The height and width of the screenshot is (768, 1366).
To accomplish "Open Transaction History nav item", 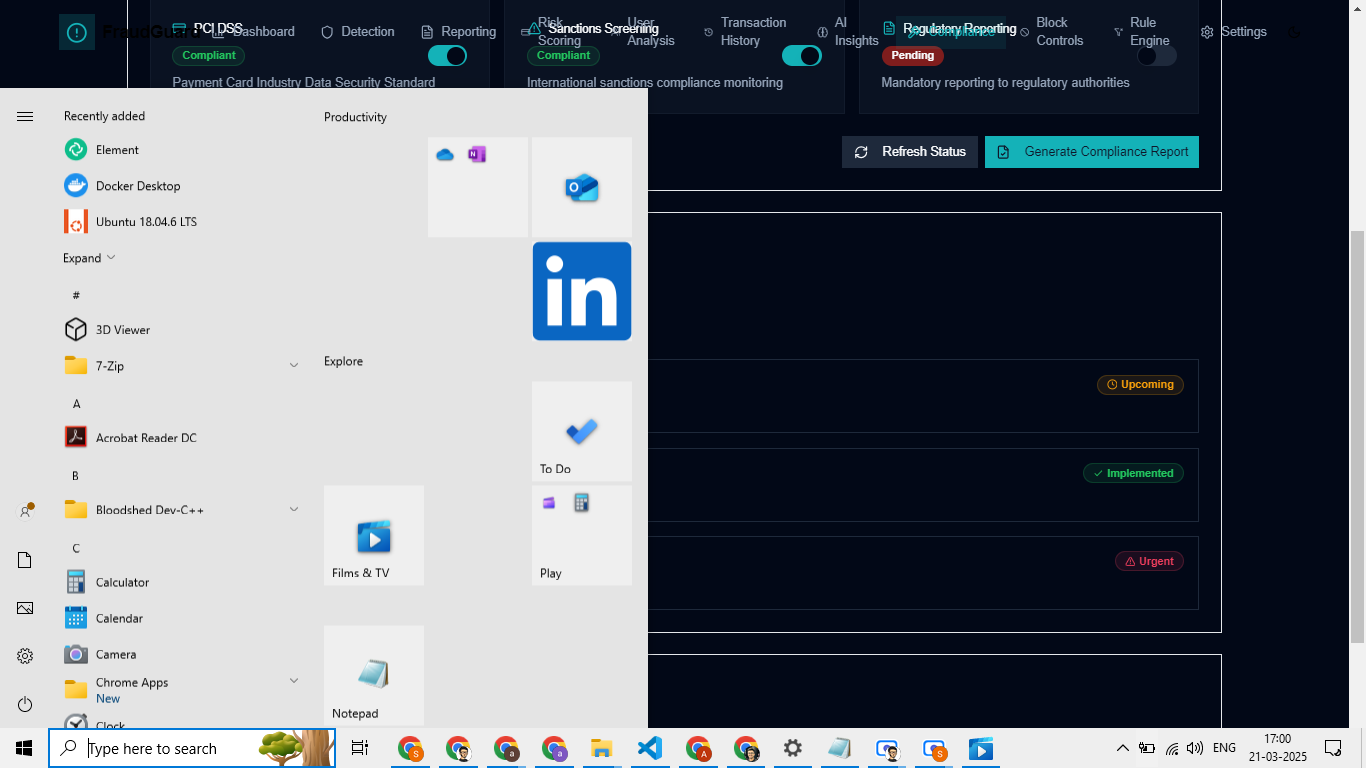I will tap(745, 32).
